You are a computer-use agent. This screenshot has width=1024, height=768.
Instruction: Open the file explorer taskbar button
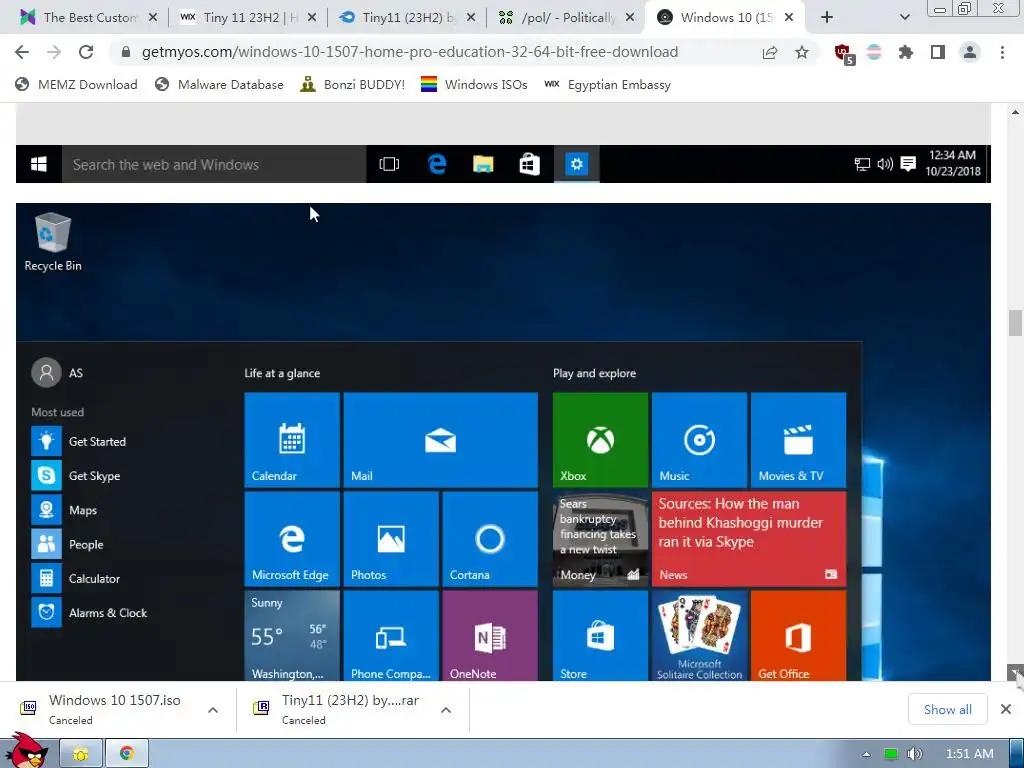pos(81,754)
